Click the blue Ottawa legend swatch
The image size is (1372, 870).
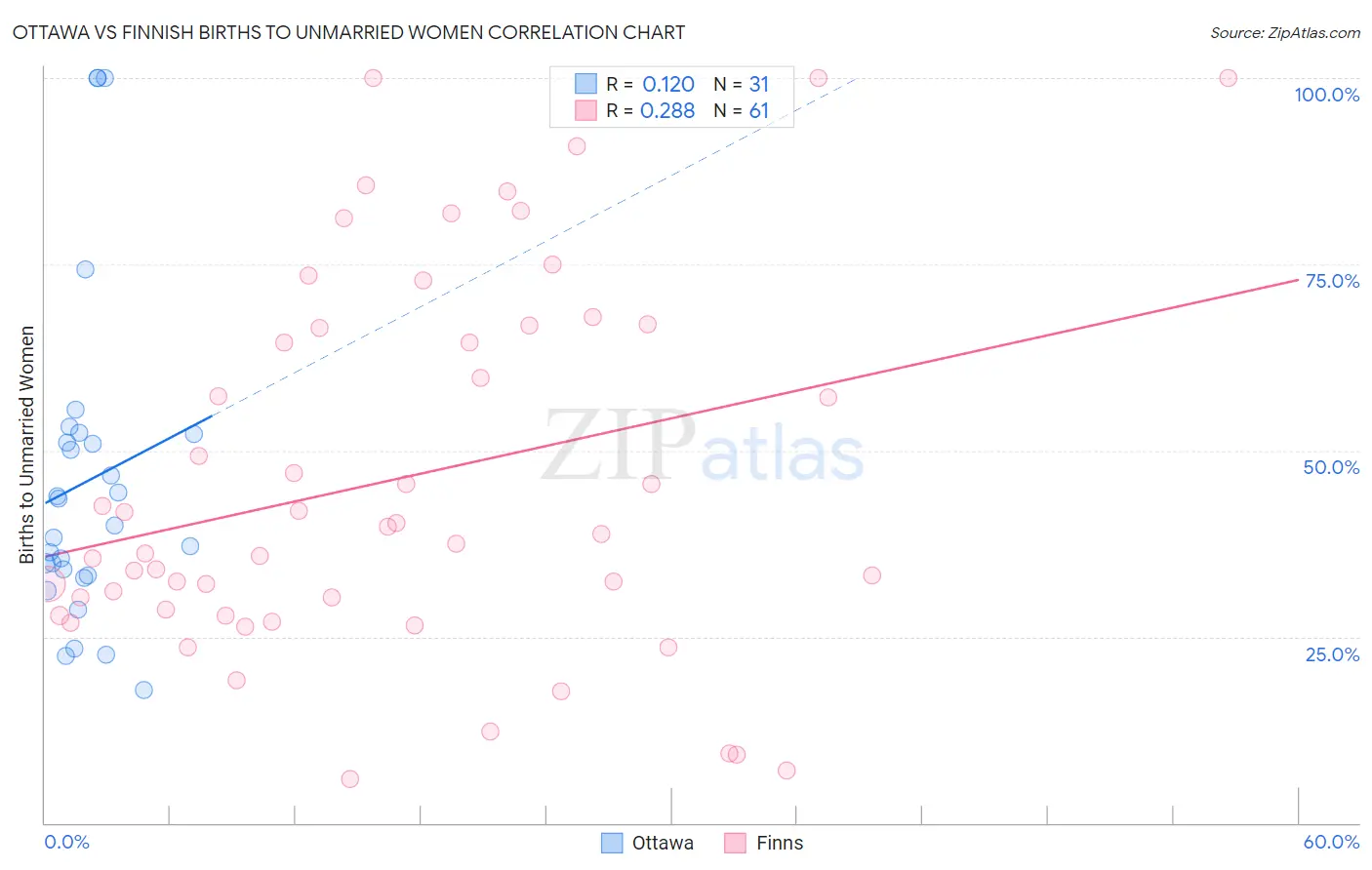[612, 843]
